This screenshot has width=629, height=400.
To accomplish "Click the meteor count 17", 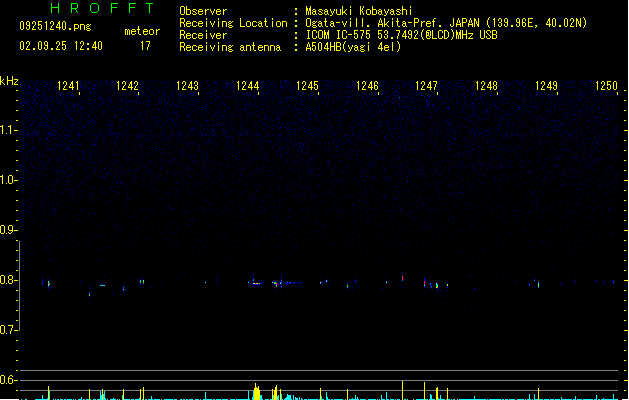I will pos(145,46).
